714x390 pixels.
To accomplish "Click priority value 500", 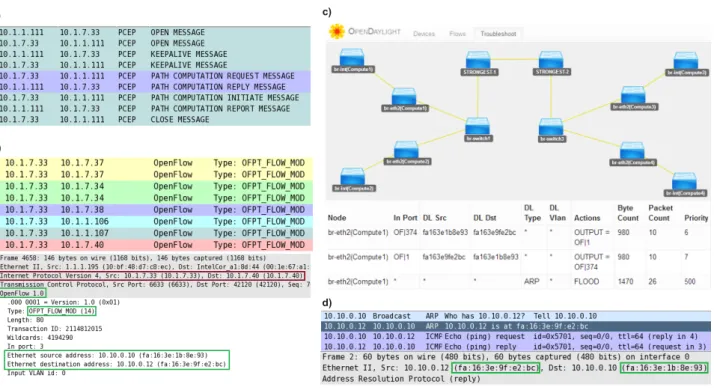I will coord(690,282).
